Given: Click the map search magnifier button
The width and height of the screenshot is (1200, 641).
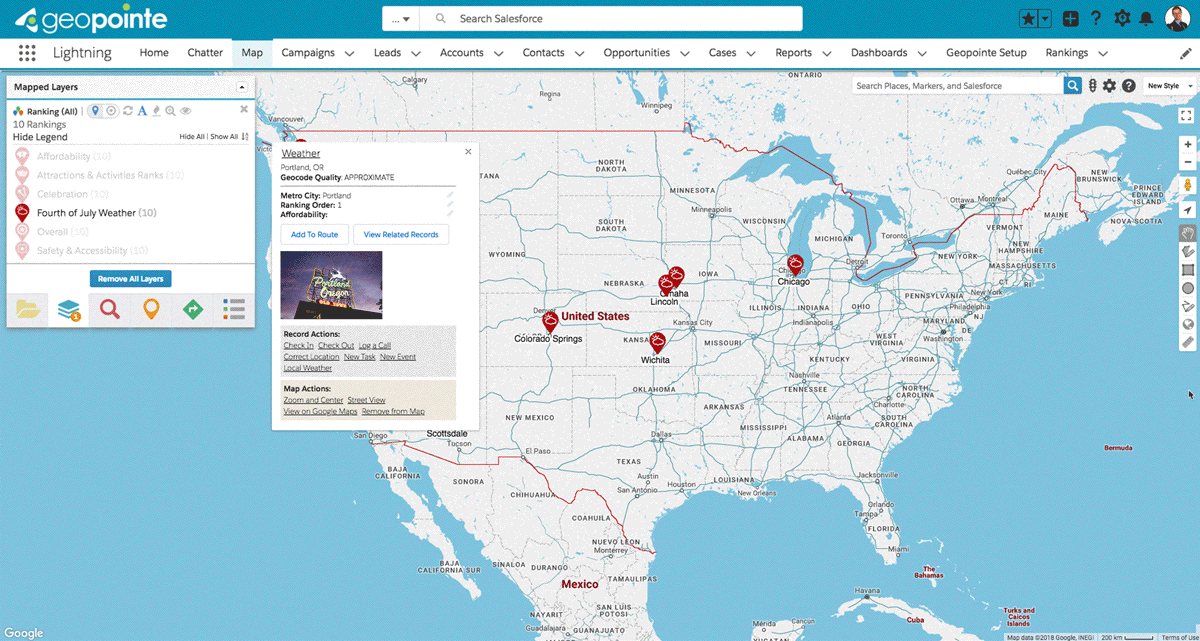Looking at the screenshot, I should [1073, 86].
